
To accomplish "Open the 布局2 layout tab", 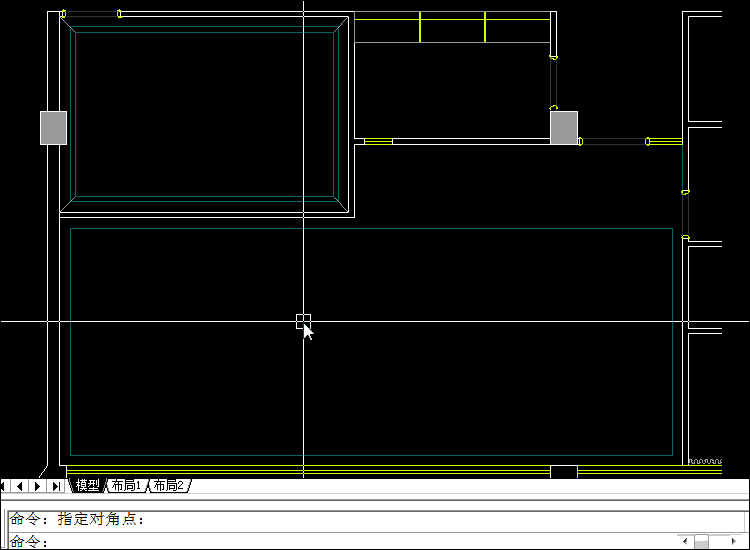I will [169, 486].
